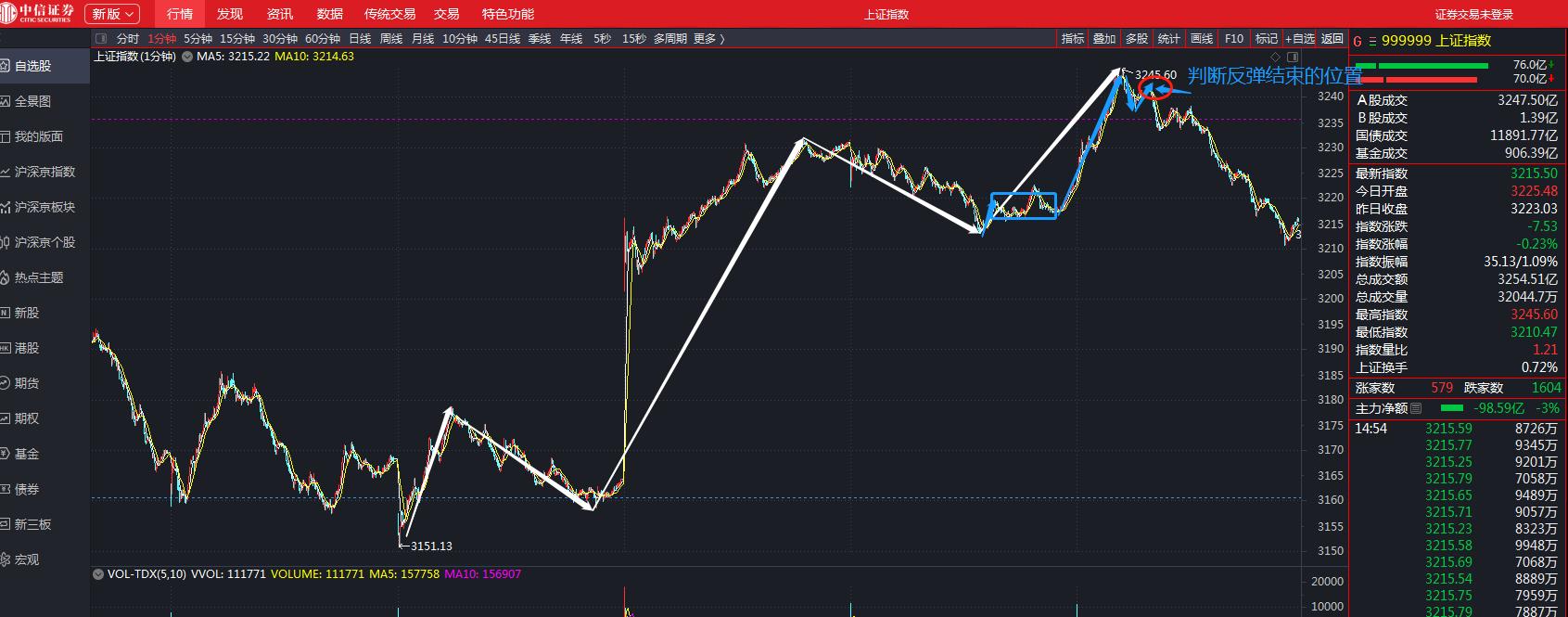Select 10分钟 chart period

coord(460,38)
